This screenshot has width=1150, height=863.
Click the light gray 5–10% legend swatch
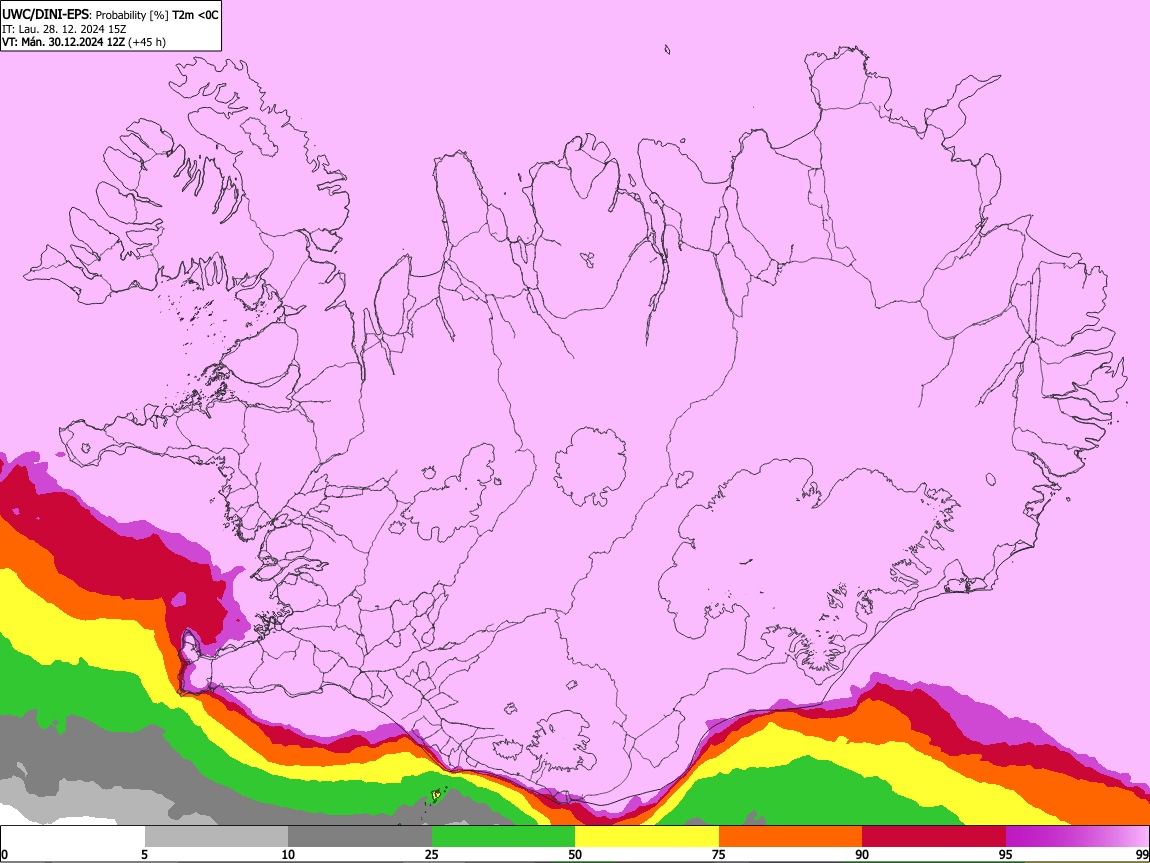(x=216, y=837)
